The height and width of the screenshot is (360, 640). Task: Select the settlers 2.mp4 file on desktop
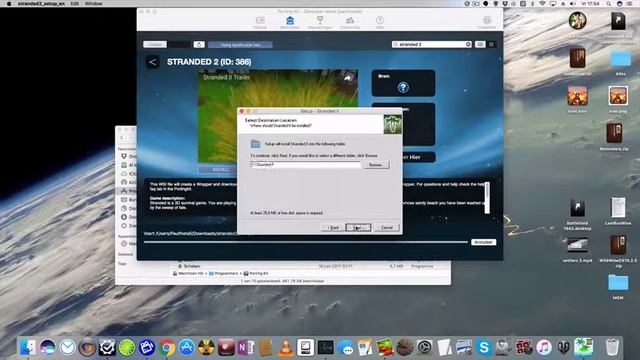[x=577, y=250]
